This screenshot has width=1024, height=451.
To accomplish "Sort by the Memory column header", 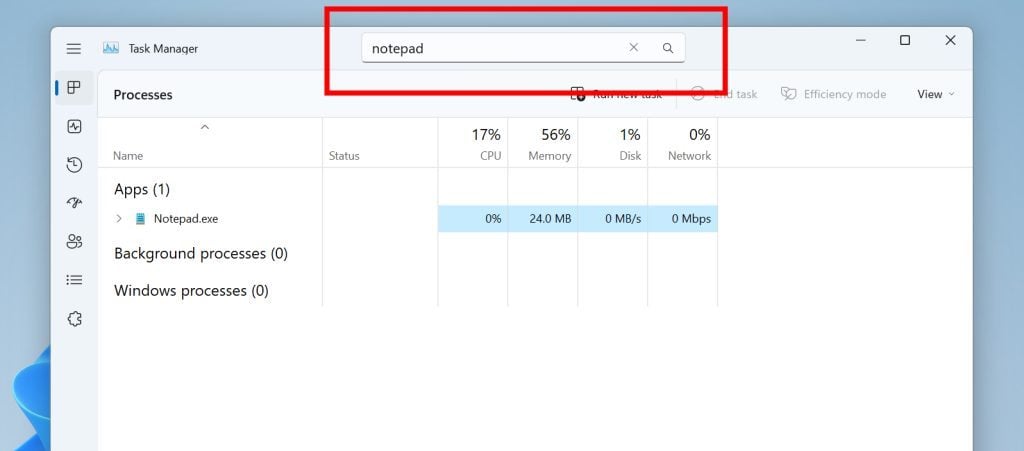I will (x=549, y=156).
